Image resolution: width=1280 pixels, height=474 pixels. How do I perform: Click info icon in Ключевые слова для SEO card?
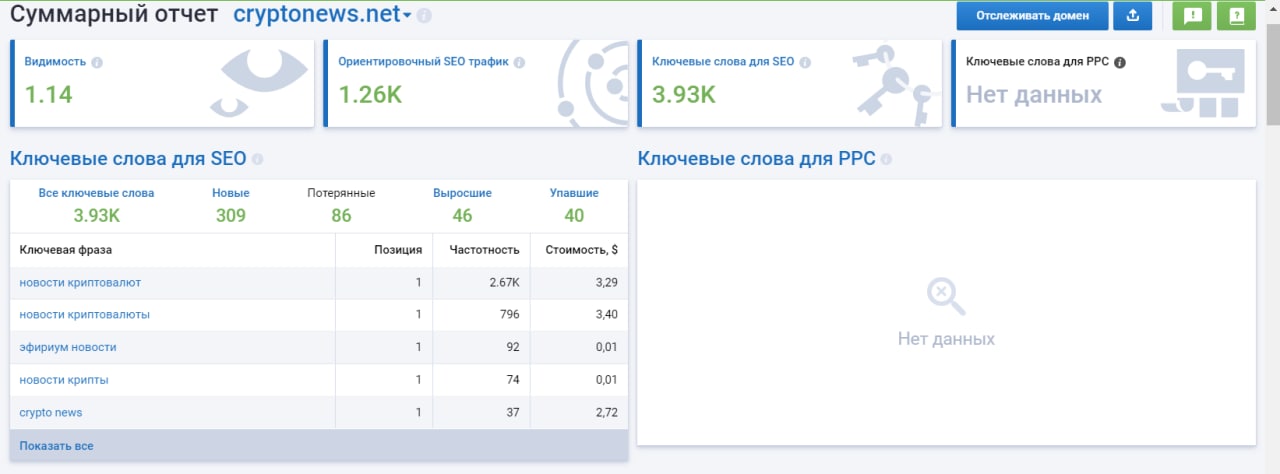click(x=805, y=62)
